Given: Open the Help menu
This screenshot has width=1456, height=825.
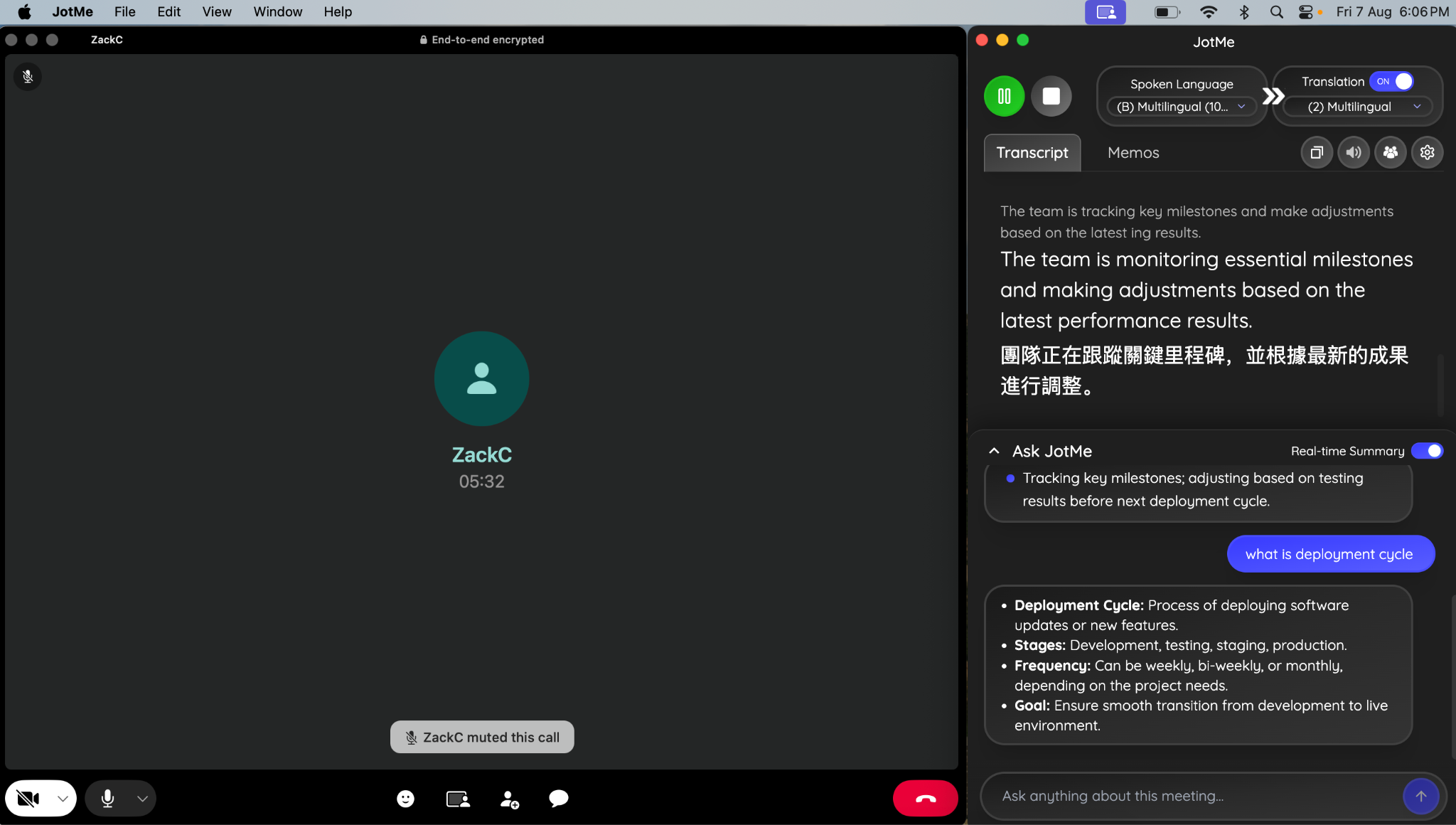Looking at the screenshot, I should point(338,12).
